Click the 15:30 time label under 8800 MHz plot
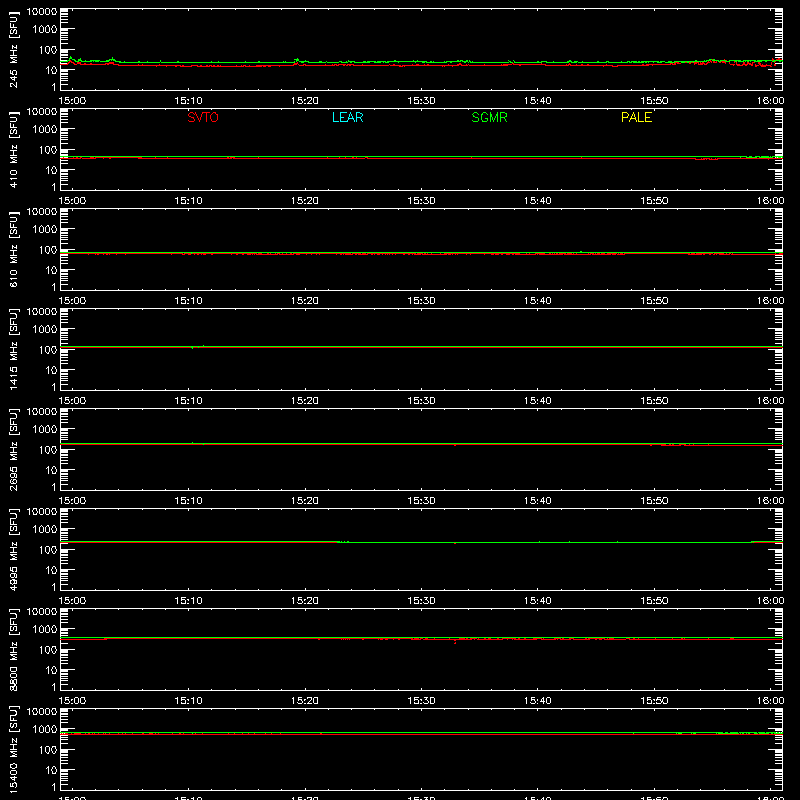800x800 pixels. coord(421,701)
